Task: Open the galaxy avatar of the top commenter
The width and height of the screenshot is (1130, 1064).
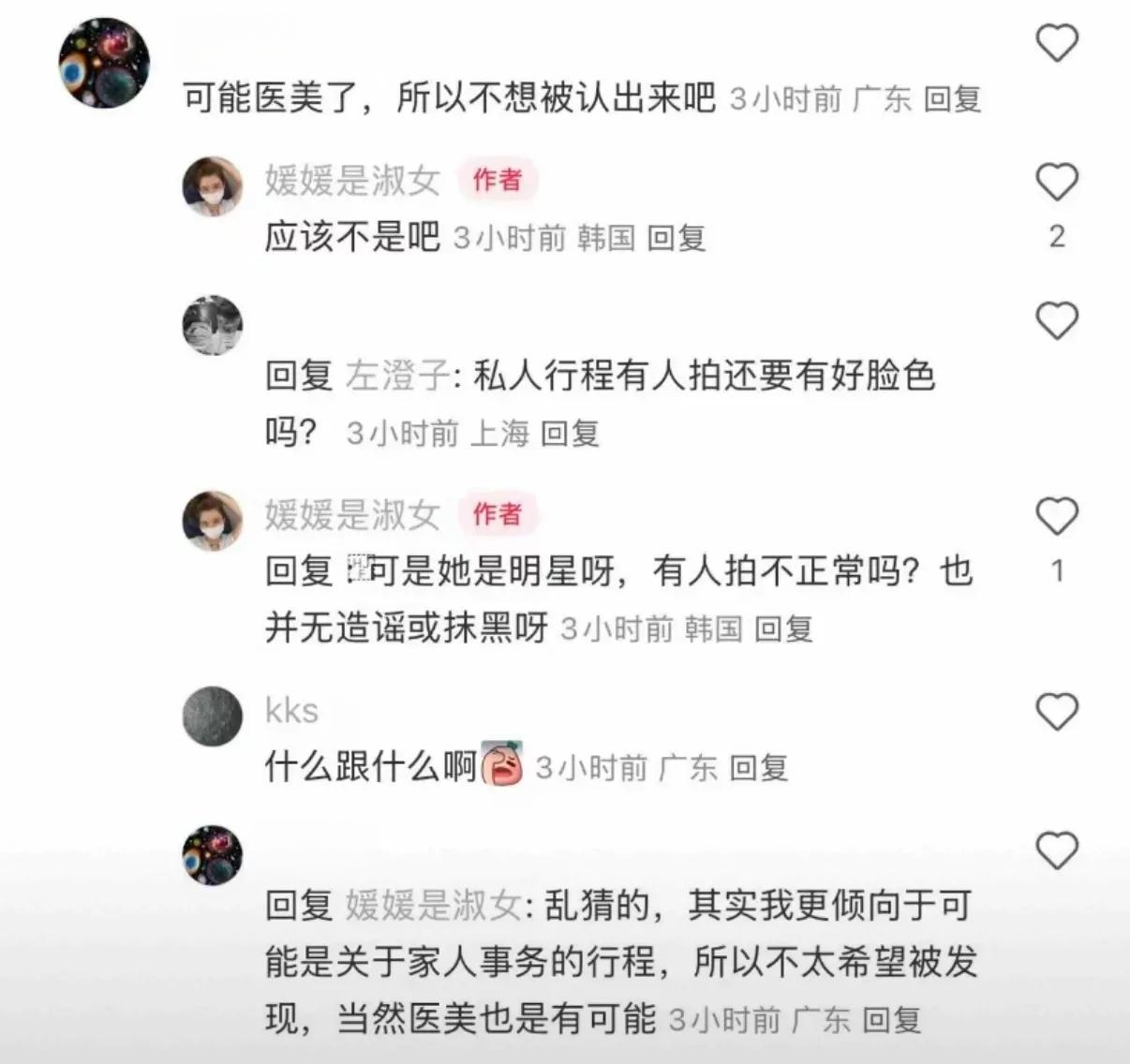Action: (104, 63)
